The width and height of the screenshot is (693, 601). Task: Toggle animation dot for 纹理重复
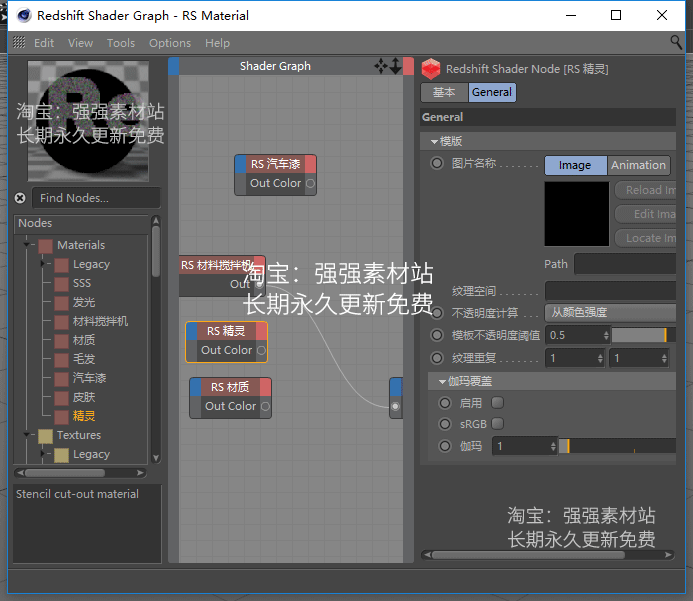437,358
